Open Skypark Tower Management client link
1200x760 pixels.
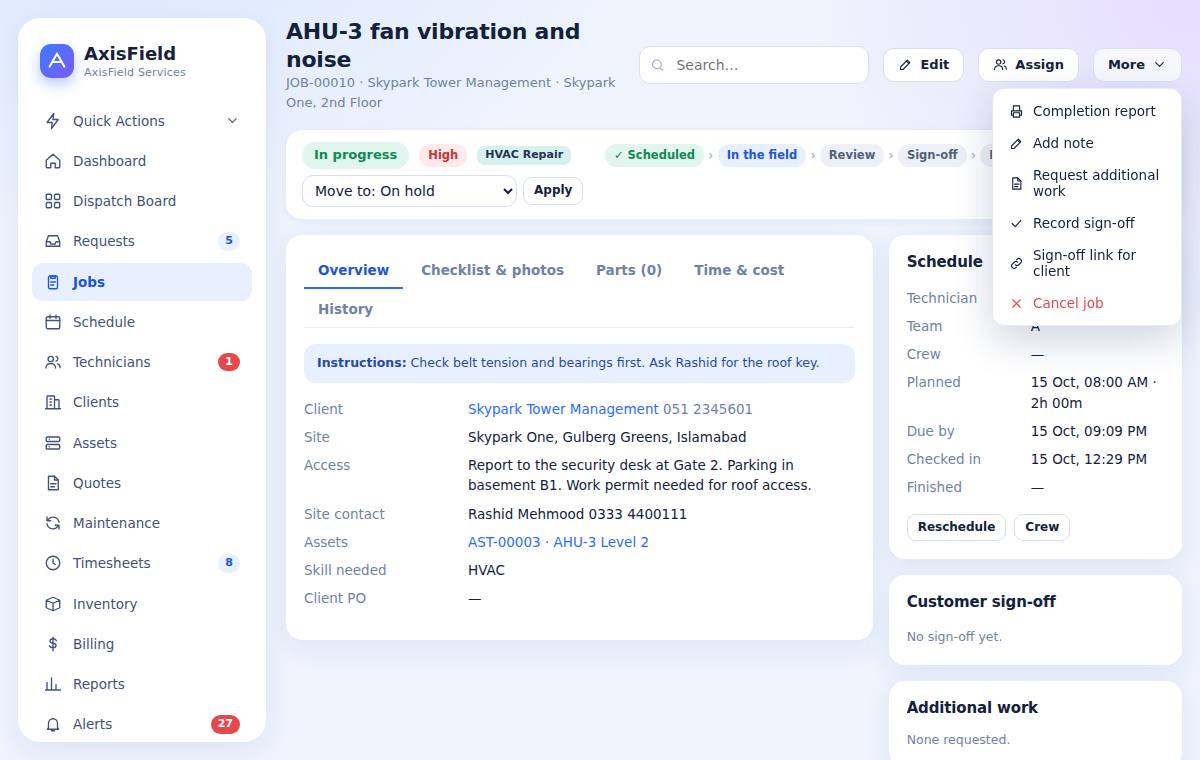pos(563,409)
